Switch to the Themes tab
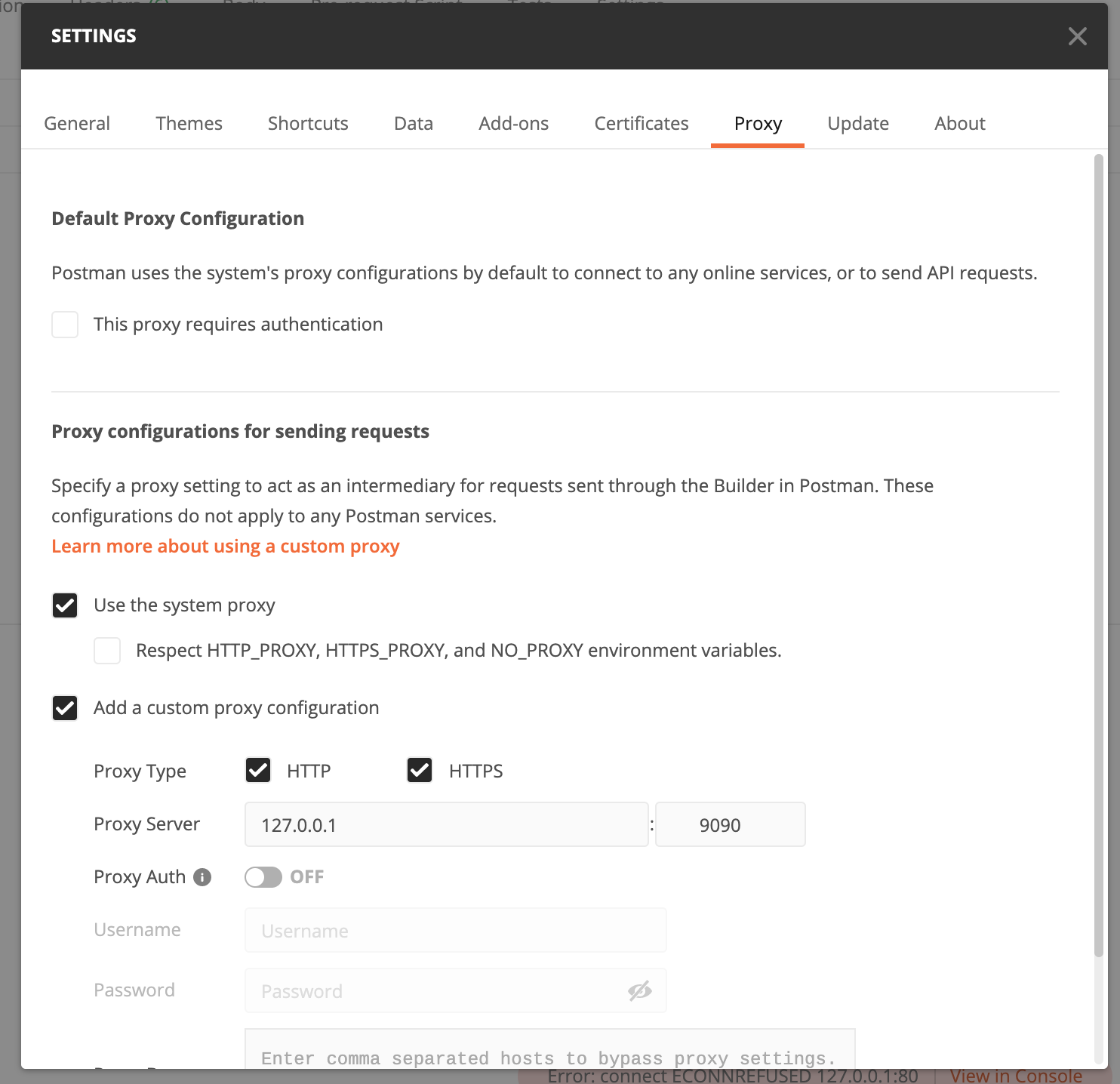Image resolution: width=1120 pixels, height=1084 pixels. 189,123
